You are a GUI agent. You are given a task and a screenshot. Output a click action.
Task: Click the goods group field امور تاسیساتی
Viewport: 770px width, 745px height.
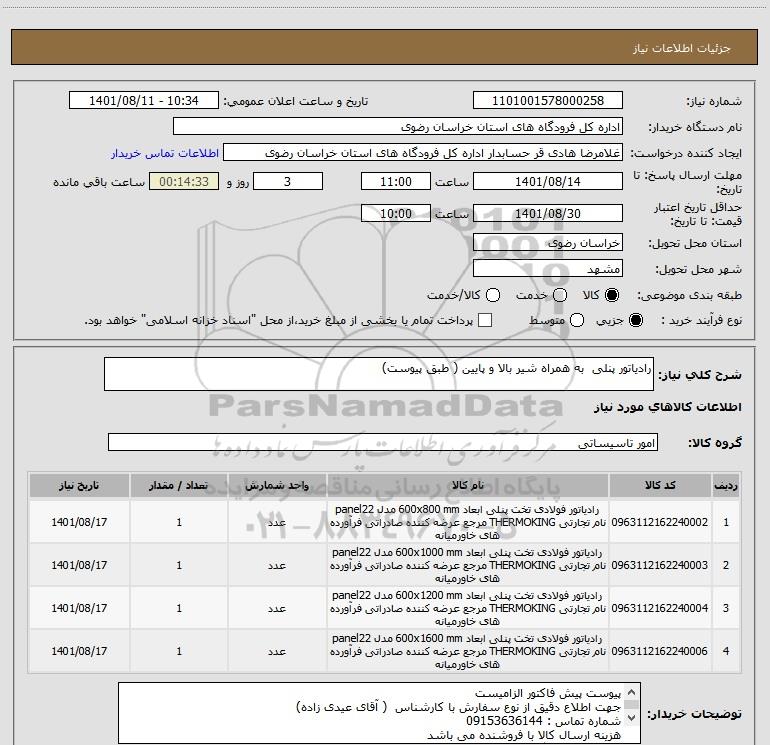383,442
